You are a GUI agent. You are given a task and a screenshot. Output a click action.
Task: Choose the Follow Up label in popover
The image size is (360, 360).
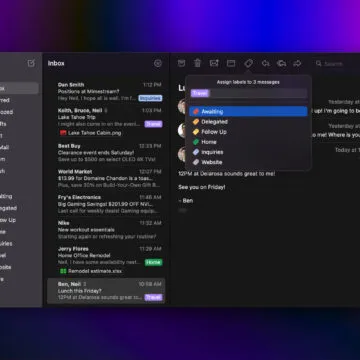click(248, 132)
